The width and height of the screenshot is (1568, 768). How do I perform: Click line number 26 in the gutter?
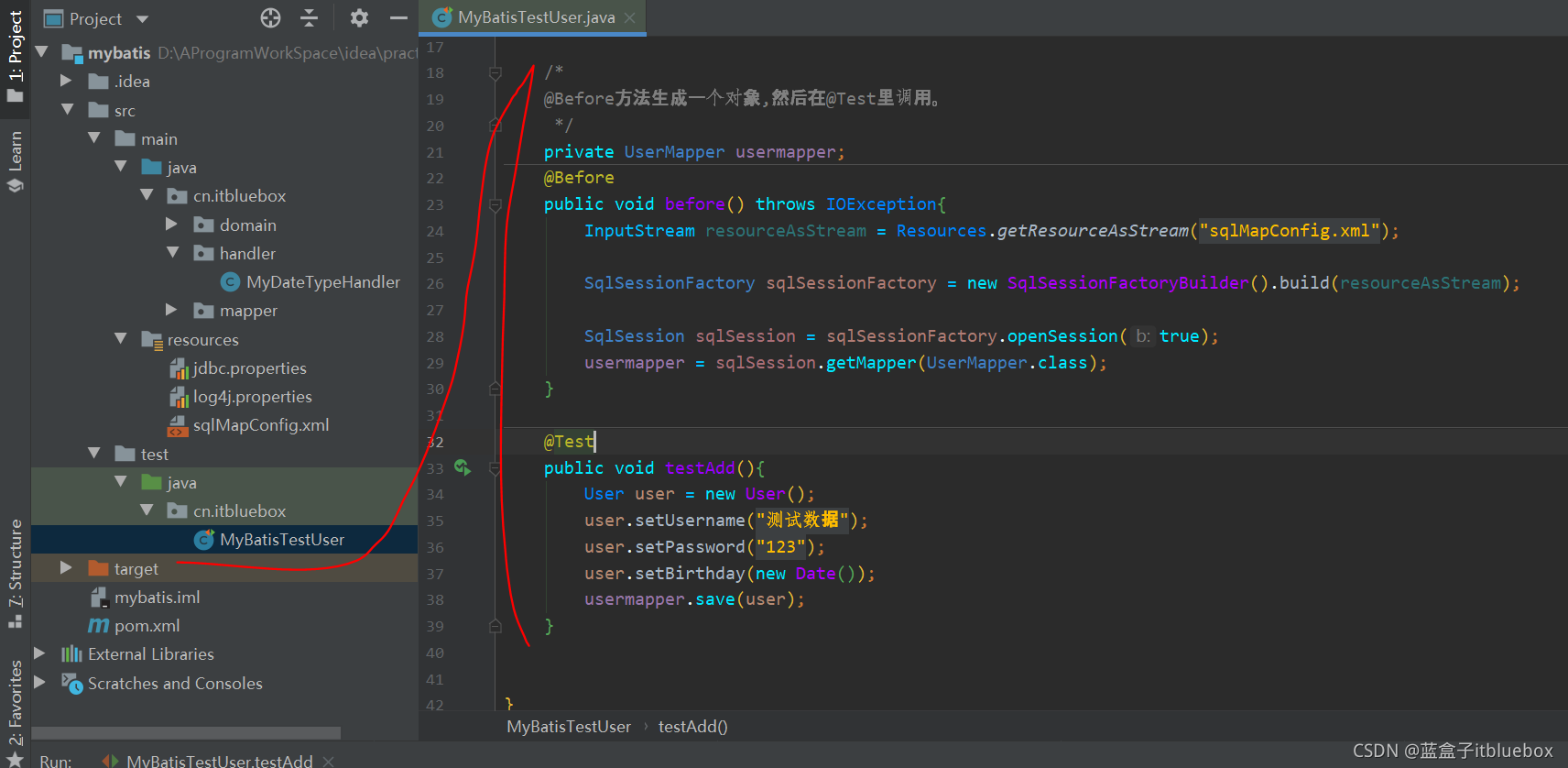tap(435, 284)
